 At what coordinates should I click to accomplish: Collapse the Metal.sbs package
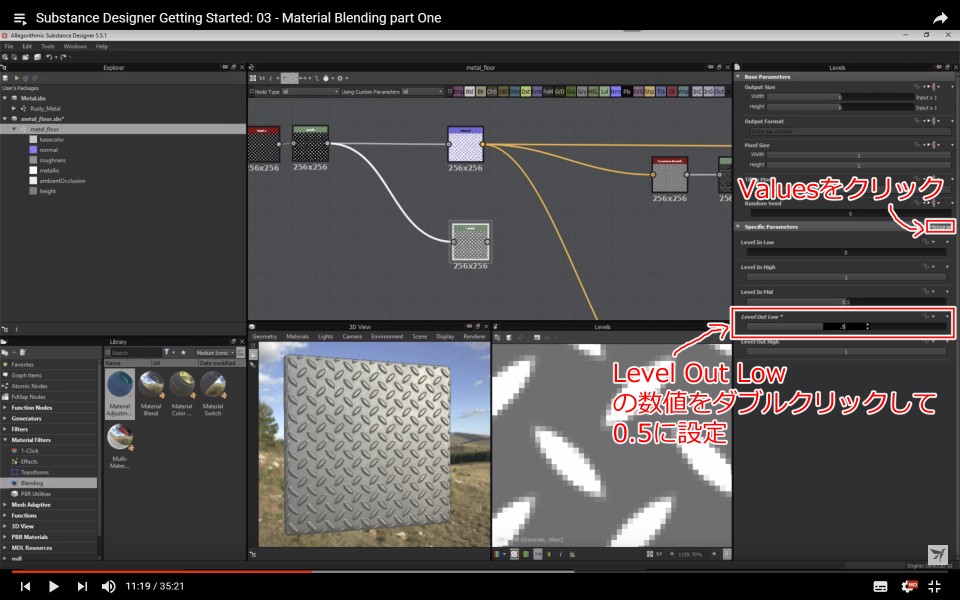pos(5,98)
